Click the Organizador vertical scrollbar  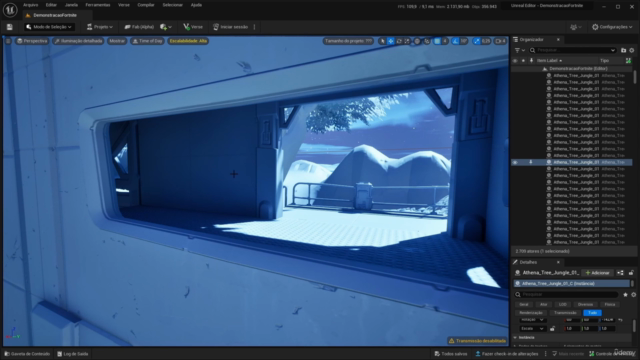635,77
